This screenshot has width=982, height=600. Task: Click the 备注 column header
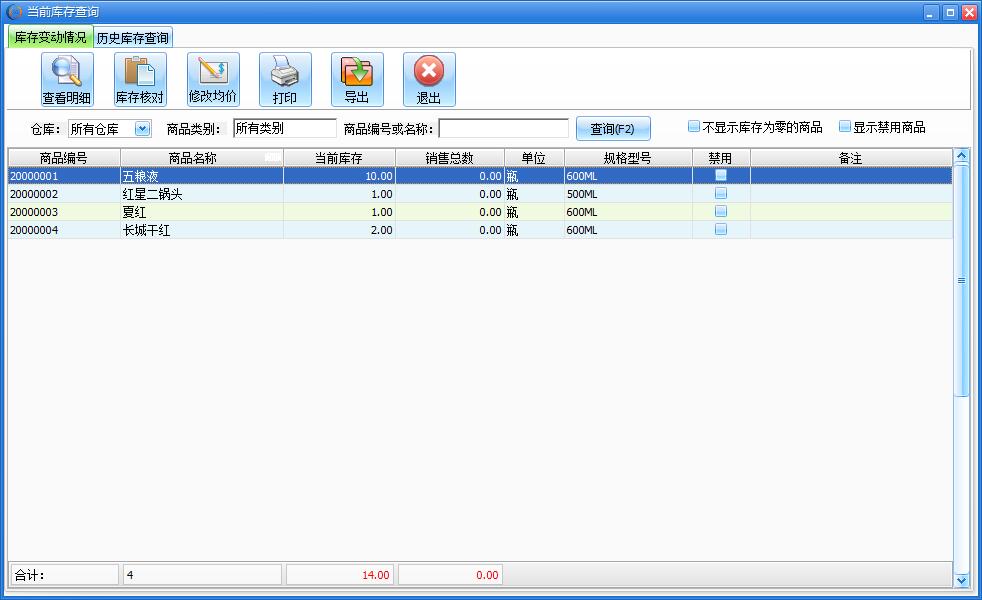(851, 158)
